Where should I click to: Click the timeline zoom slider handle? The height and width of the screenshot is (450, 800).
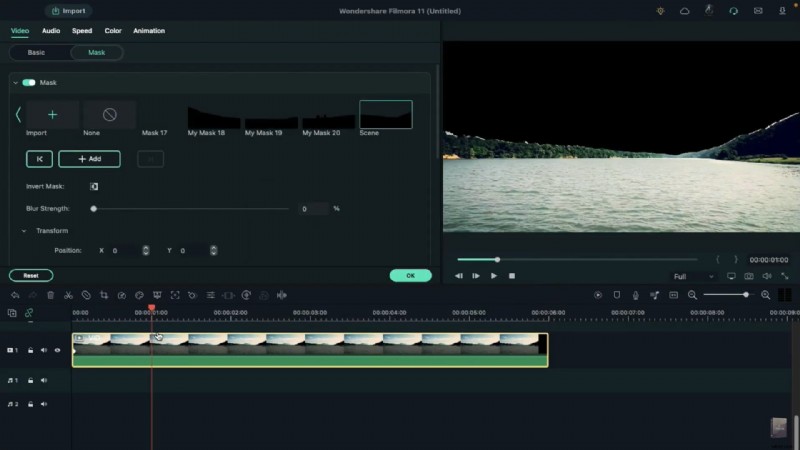tap(746, 295)
